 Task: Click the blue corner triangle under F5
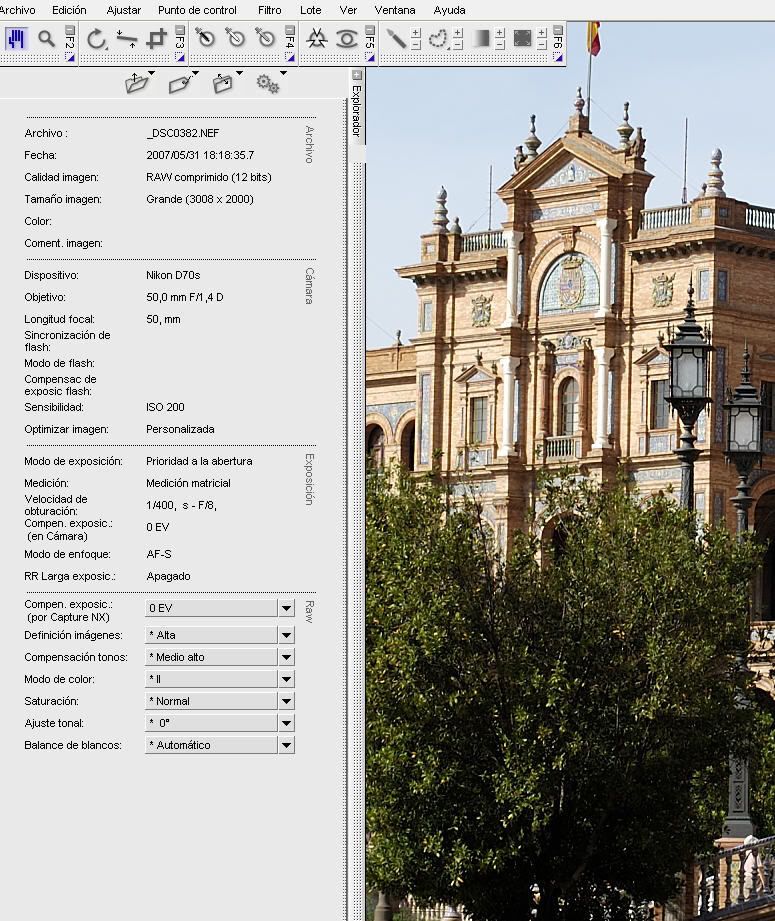tap(370, 57)
